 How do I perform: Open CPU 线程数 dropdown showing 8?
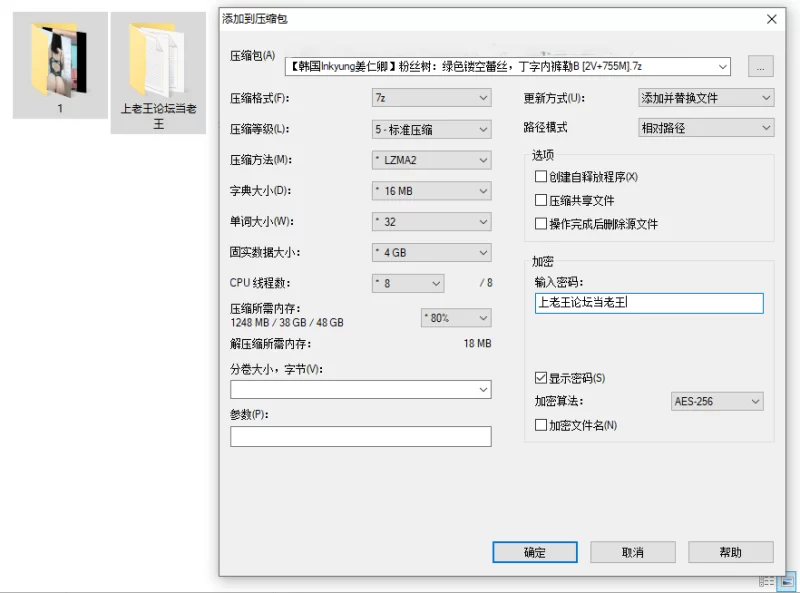coord(408,283)
